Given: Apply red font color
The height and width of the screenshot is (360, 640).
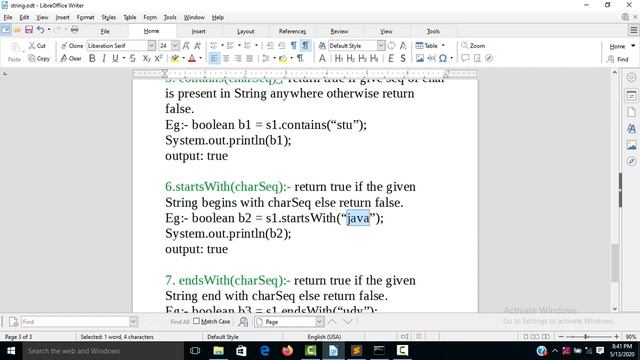Looking at the screenshot, I should 191,58.
